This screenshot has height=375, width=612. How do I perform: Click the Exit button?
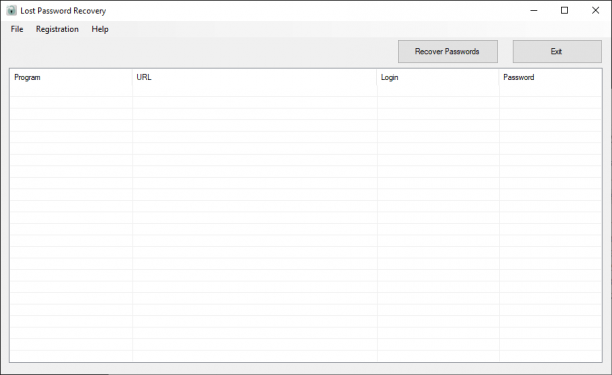pos(557,52)
